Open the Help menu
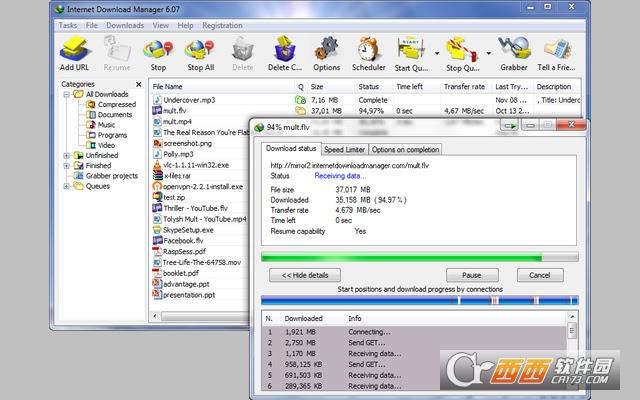This screenshot has height=400, width=640. [185, 25]
